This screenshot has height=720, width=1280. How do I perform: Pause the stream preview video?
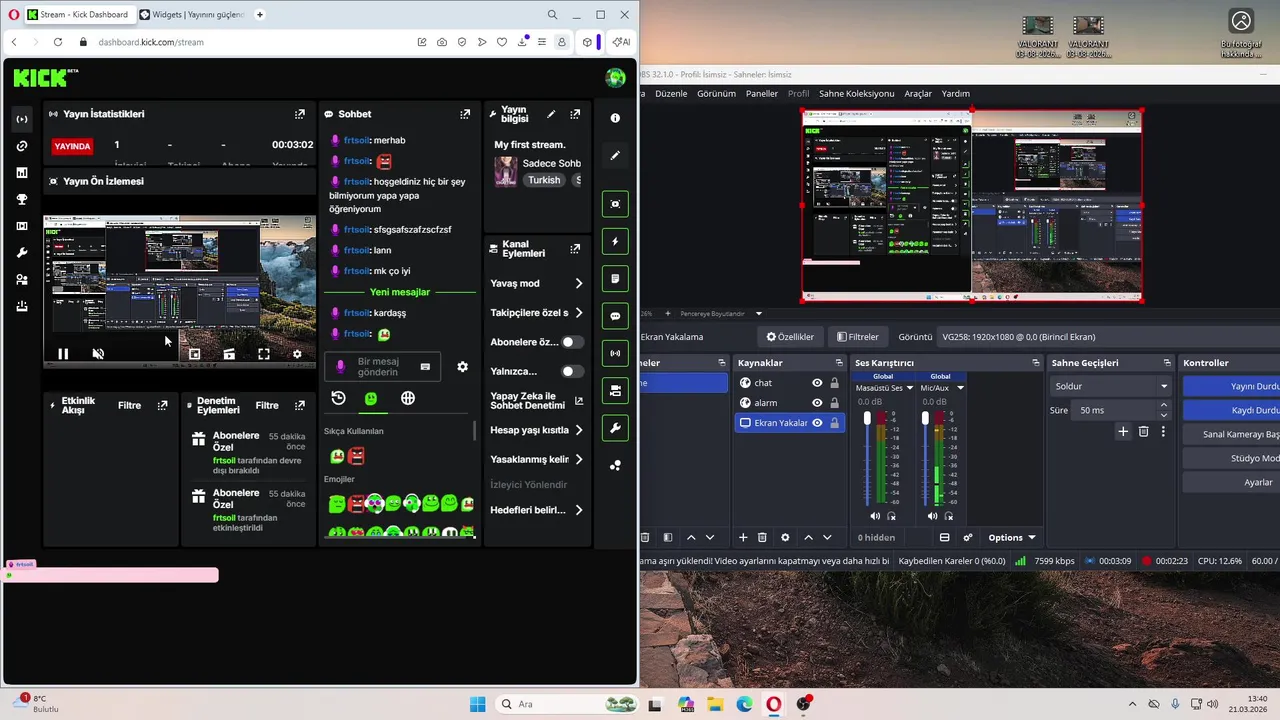tap(63, 354)
